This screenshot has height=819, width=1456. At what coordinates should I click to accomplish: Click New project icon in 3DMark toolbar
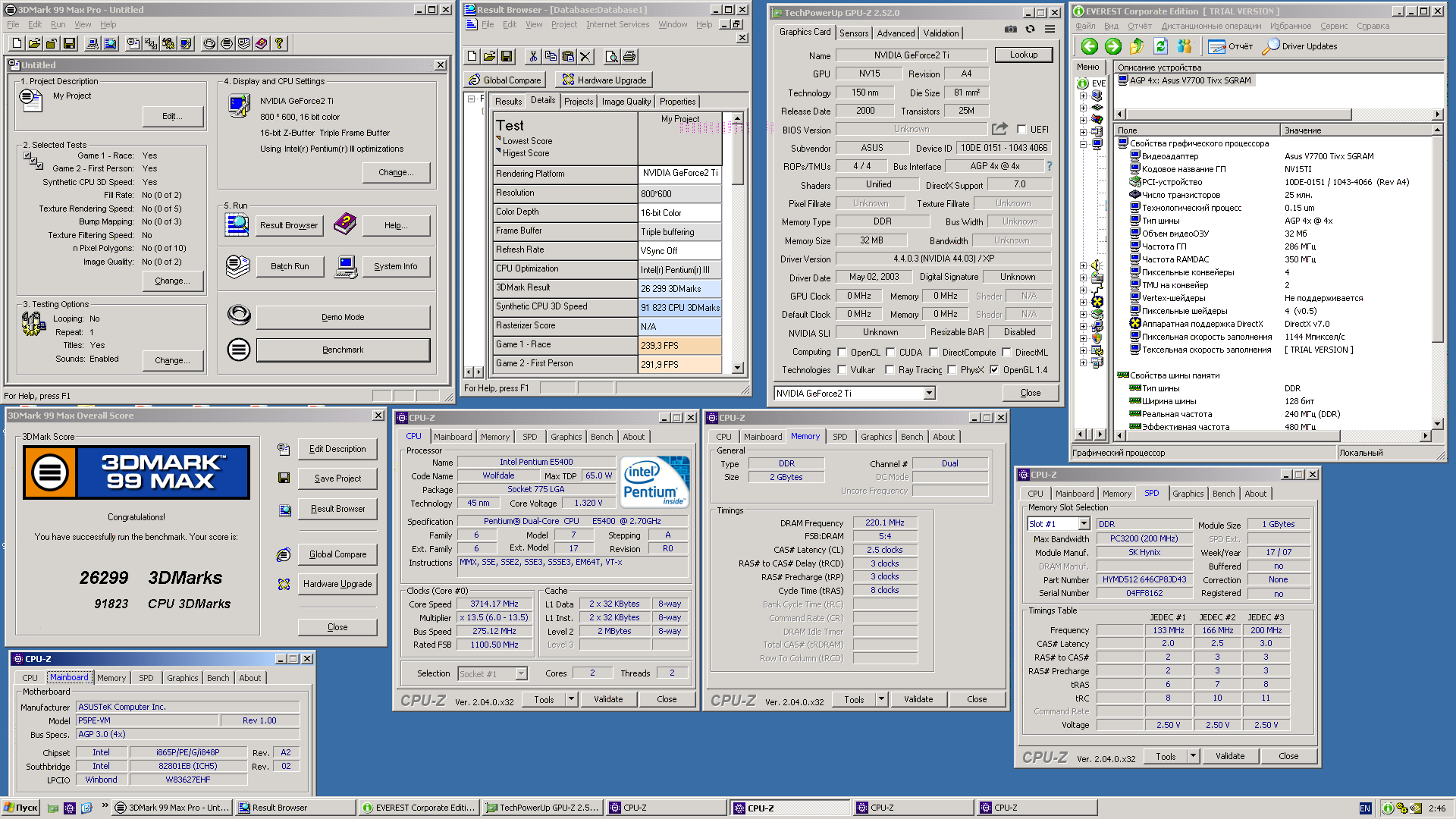click(17, 43)
